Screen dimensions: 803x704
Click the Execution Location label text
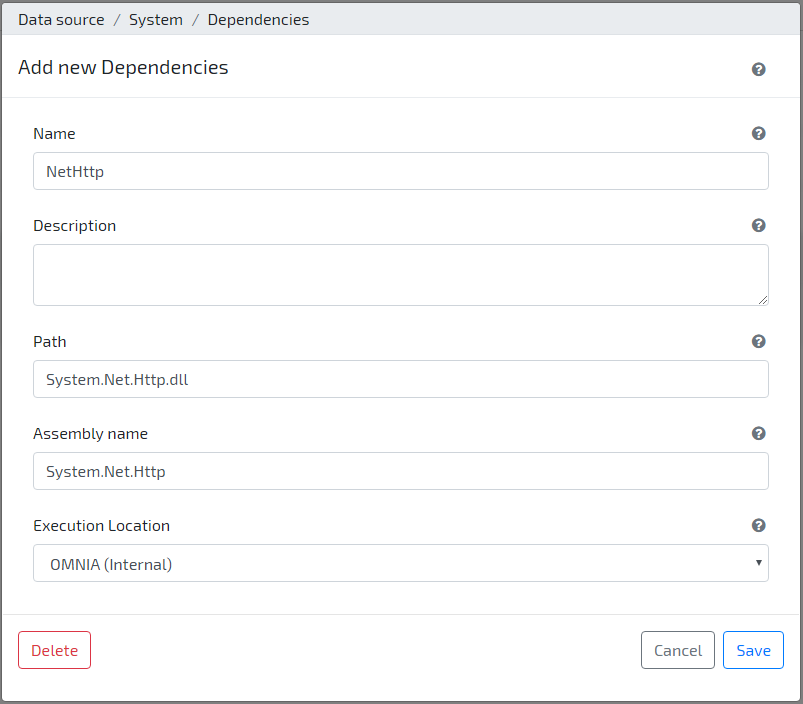pyautogui.click(x=101, y=526)
